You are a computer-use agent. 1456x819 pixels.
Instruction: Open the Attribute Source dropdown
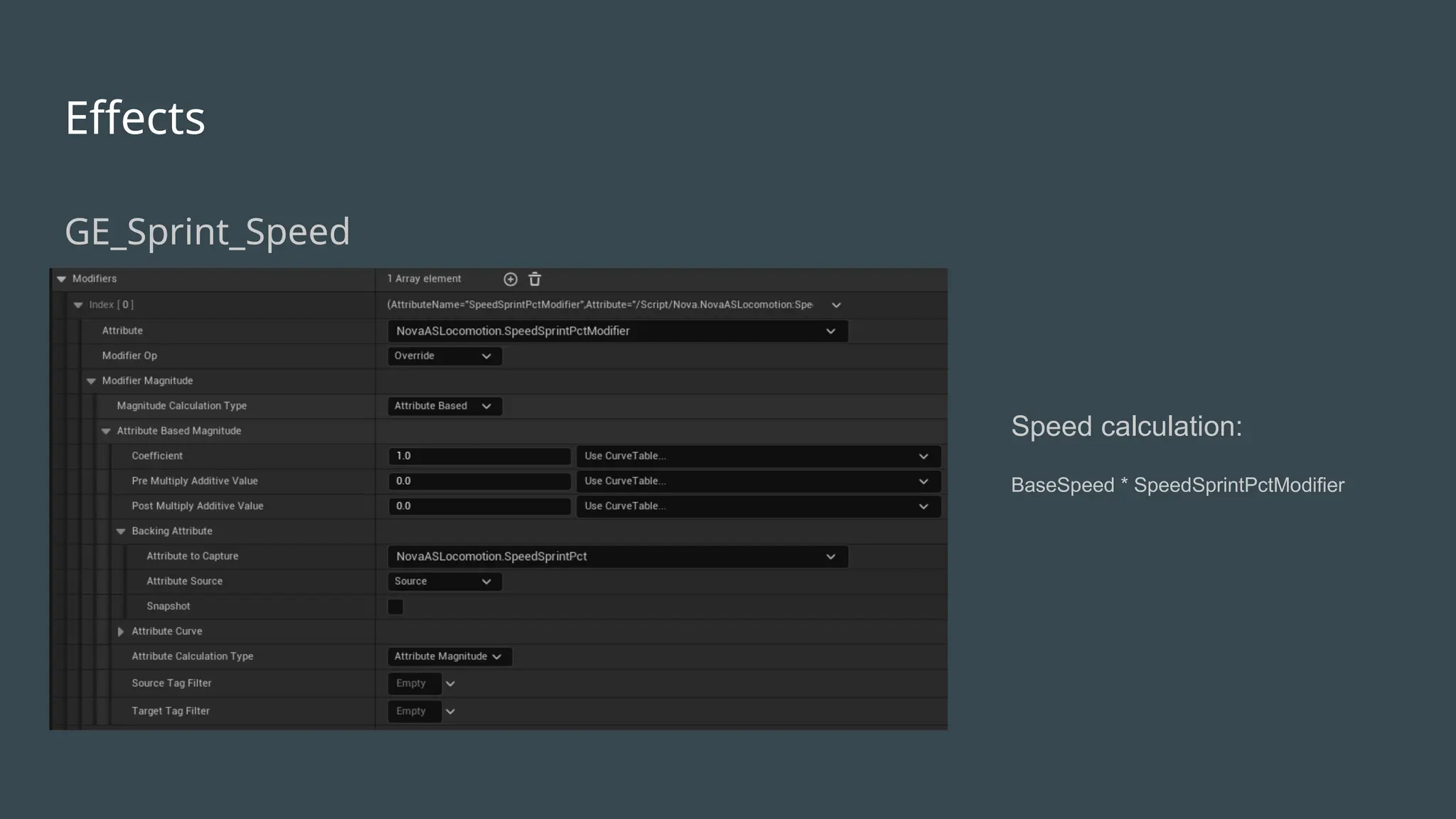(444, 582)
